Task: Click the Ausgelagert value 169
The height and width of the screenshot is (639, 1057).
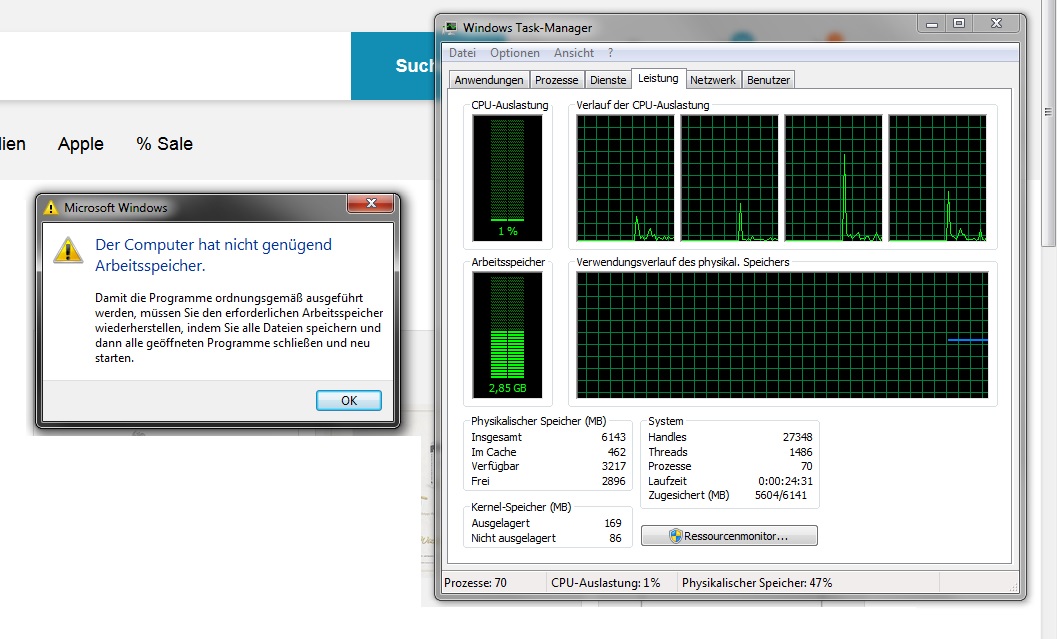Action: point(613,523)
